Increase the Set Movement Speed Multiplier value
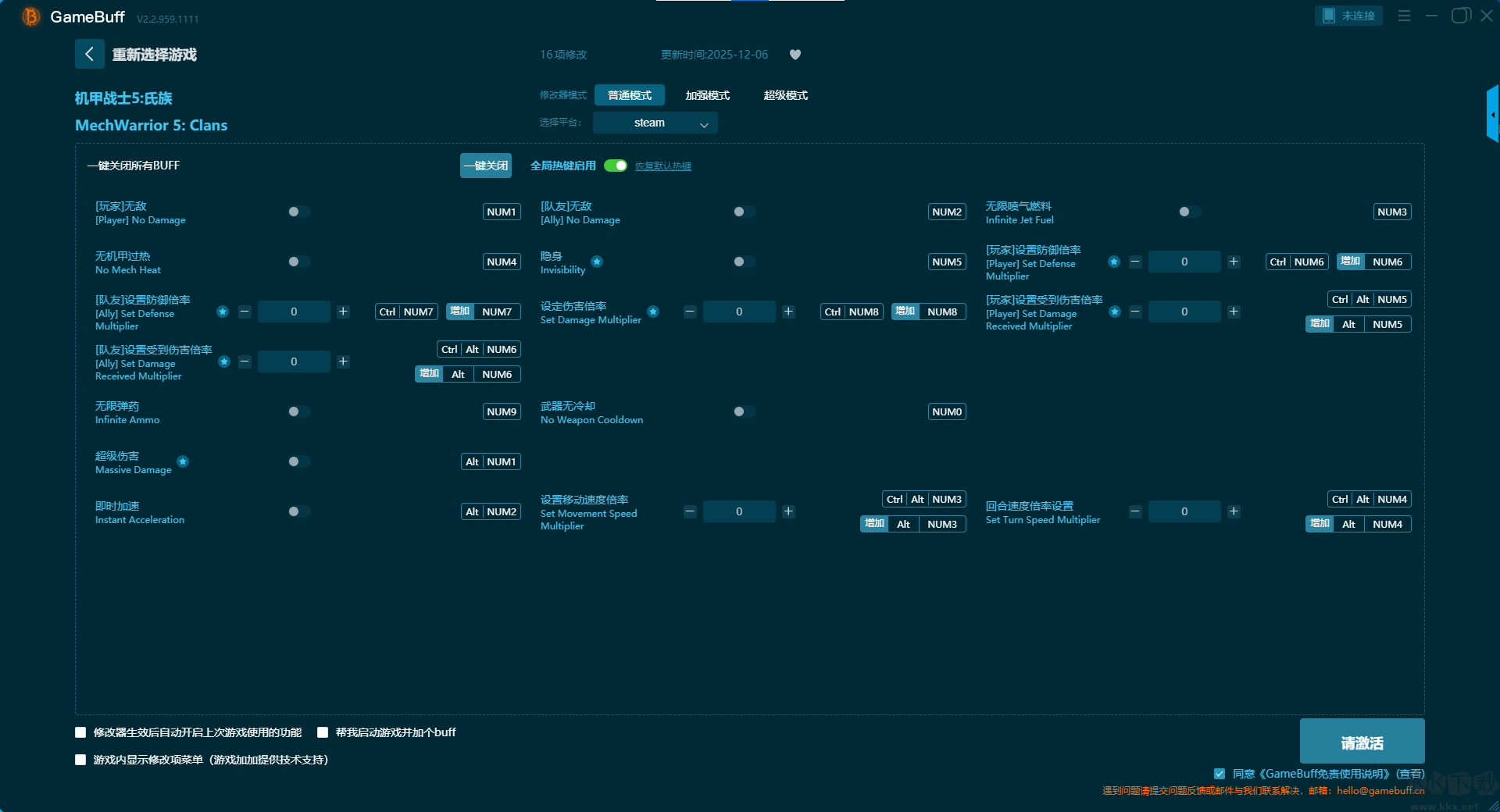The height and width of the screenshot is (812, 1500). click(788, 511)
